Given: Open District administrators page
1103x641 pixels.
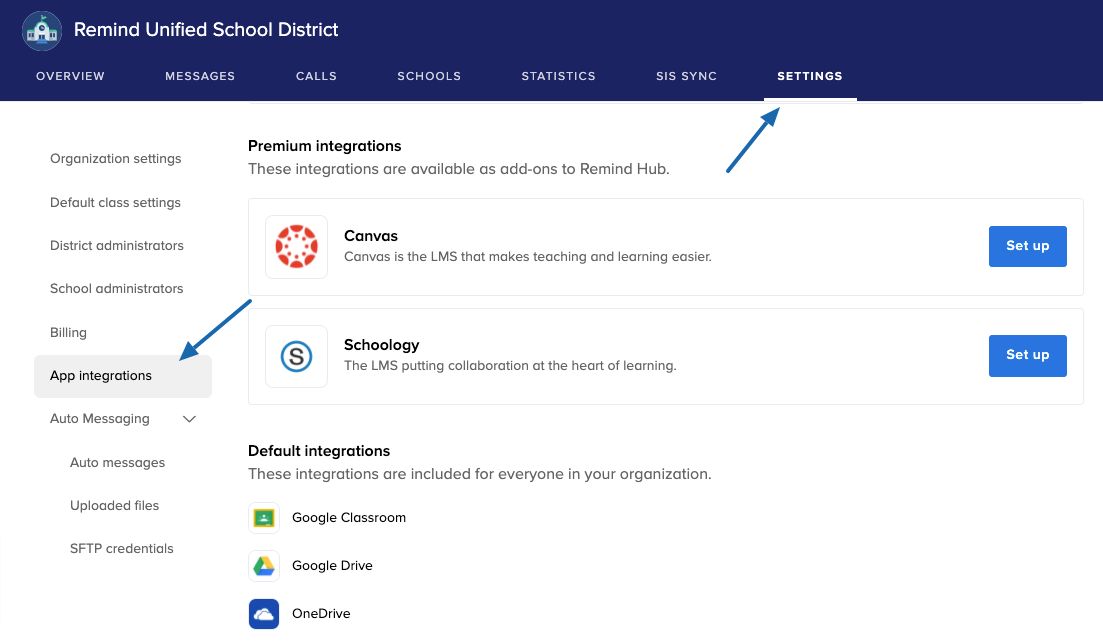Looking at the screenshot, I should point(117,246).
